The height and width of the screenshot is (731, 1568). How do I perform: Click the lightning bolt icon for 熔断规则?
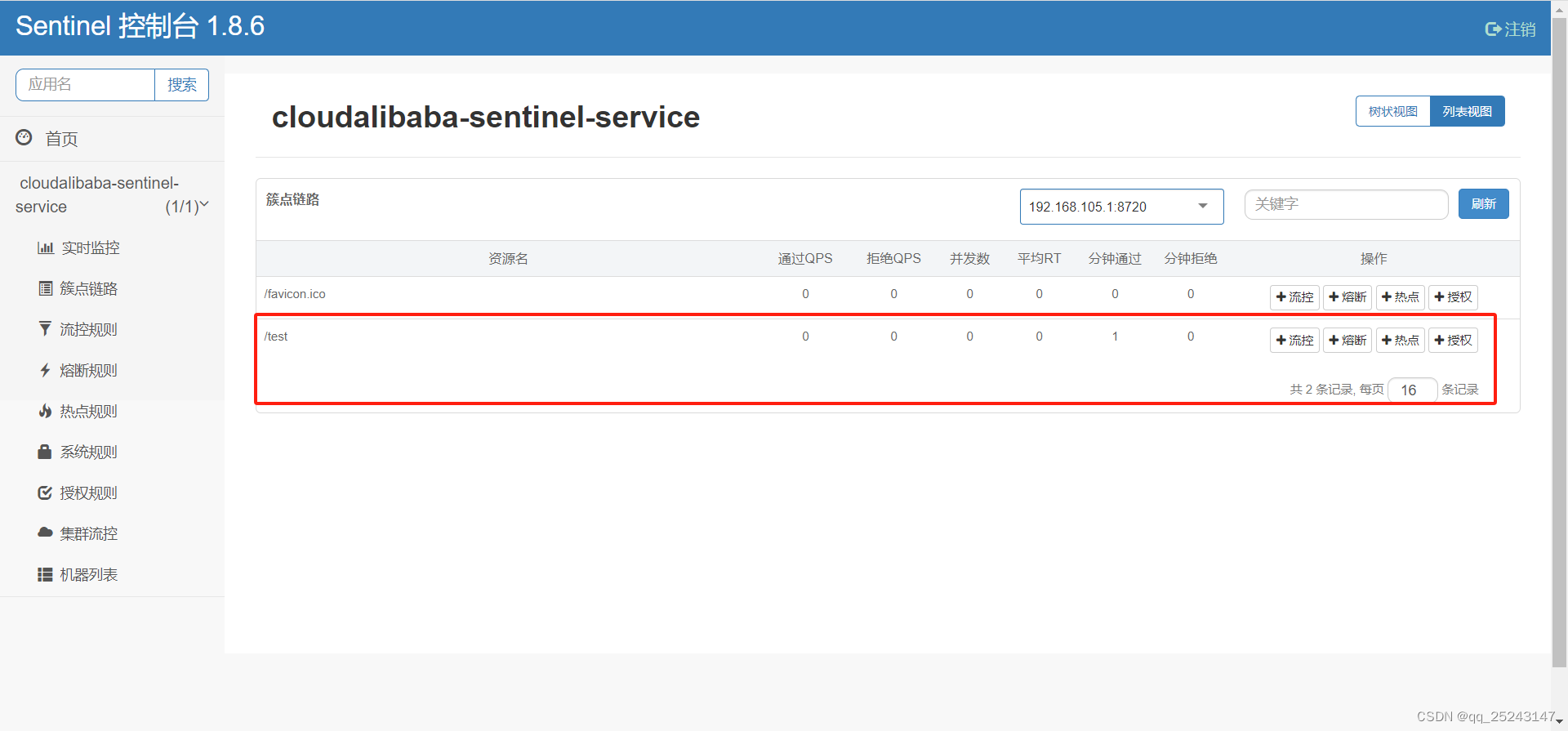coord(45,370)
